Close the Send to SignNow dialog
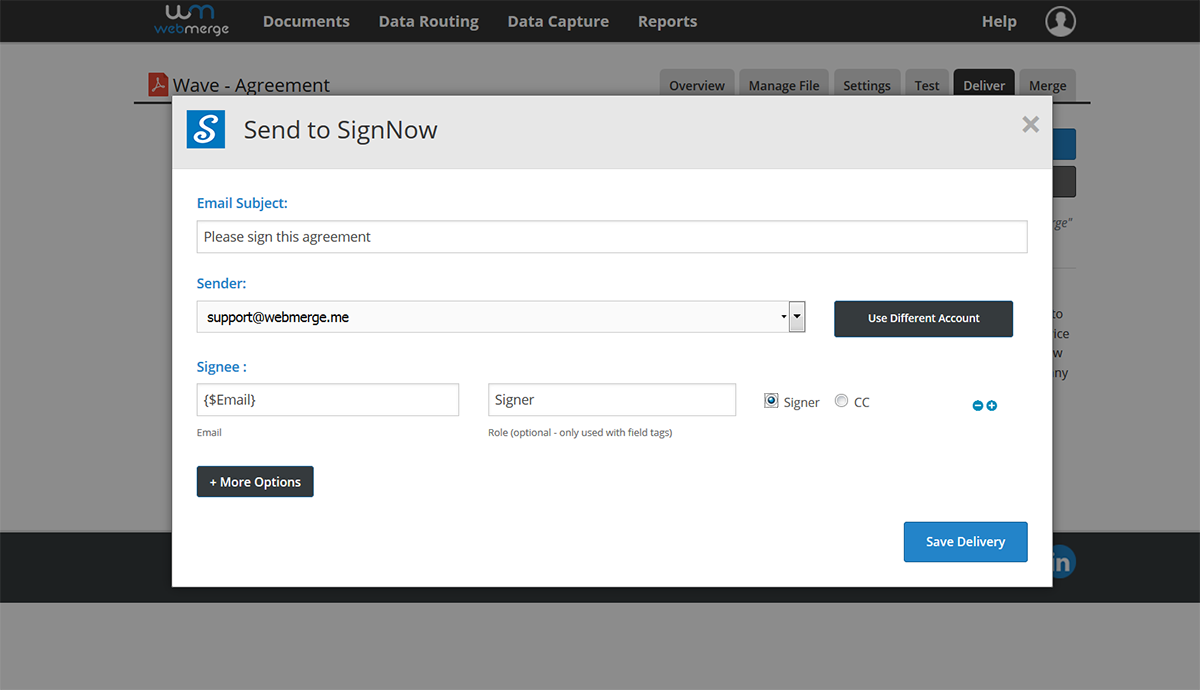Image resolution: width=1200 pixels, height=690 pixels. pyautogui.click(x=1030, y=124)
